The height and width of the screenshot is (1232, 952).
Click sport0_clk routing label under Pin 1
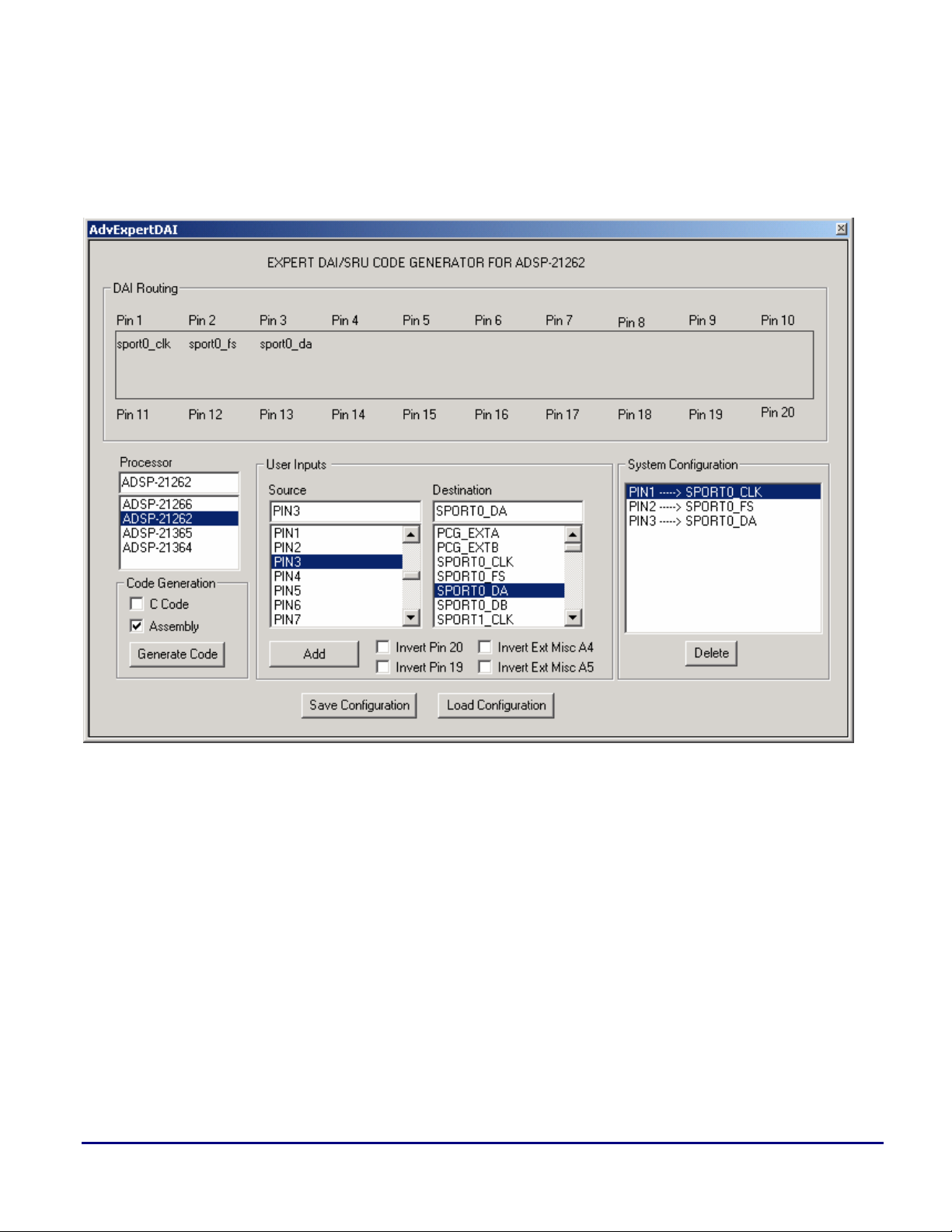pos(144,344)
